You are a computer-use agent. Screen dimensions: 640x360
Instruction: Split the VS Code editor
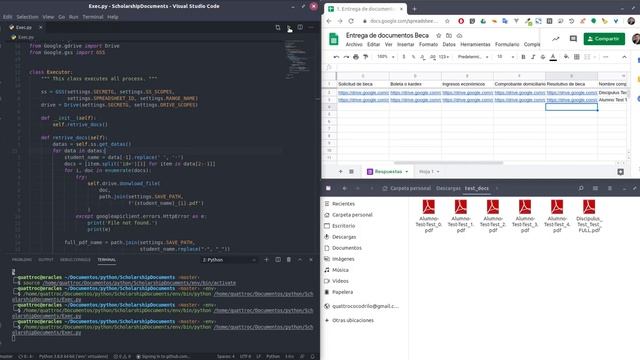coord(300,27)
